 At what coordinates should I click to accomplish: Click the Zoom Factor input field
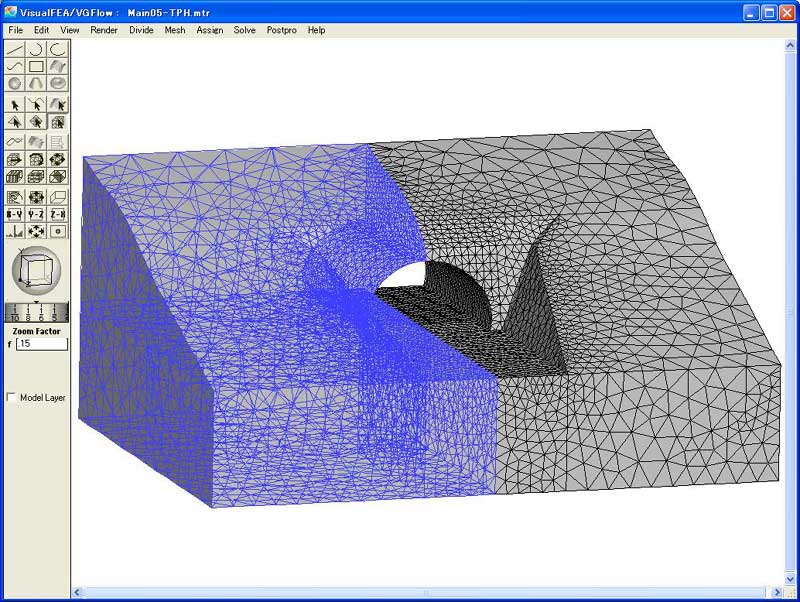pyautogui.click(x=41, y=344)
